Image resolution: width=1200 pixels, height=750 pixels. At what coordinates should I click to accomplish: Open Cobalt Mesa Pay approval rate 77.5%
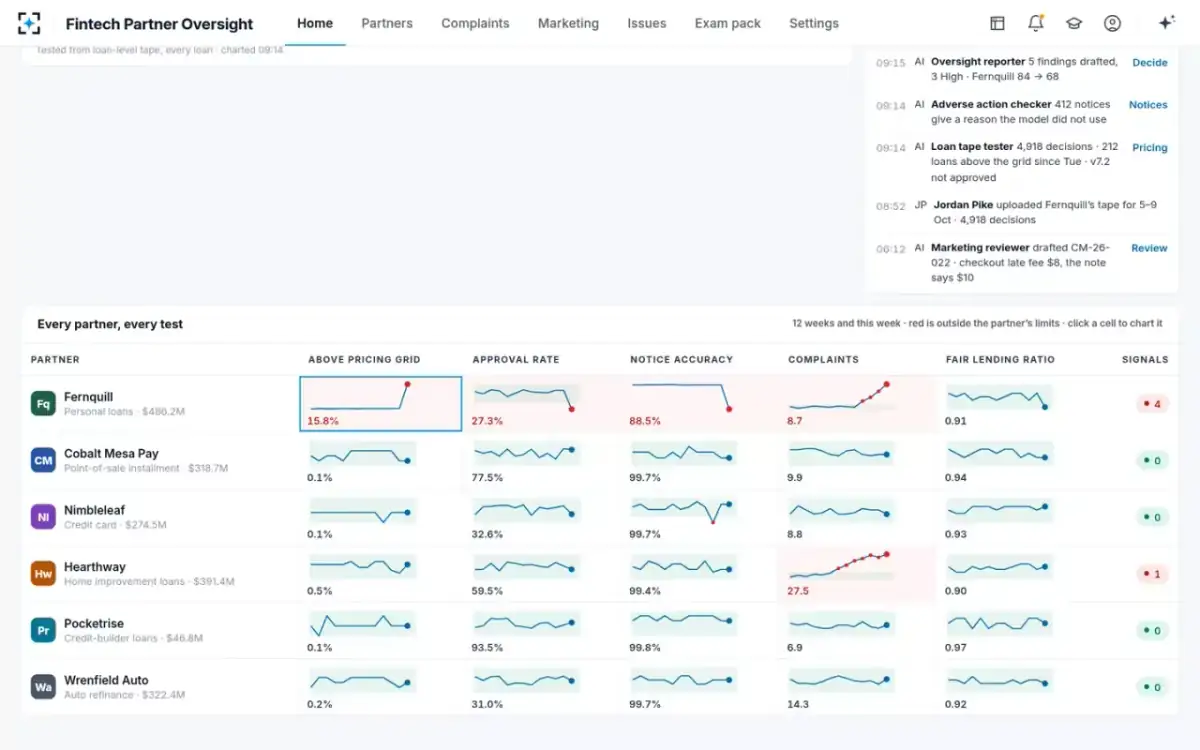[543, 460]
